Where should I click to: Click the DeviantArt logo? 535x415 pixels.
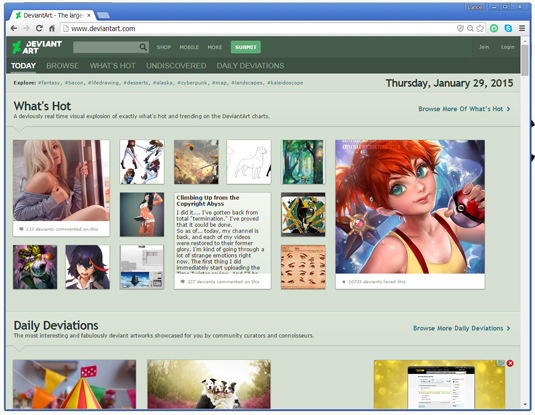click(x=37, y=47)
